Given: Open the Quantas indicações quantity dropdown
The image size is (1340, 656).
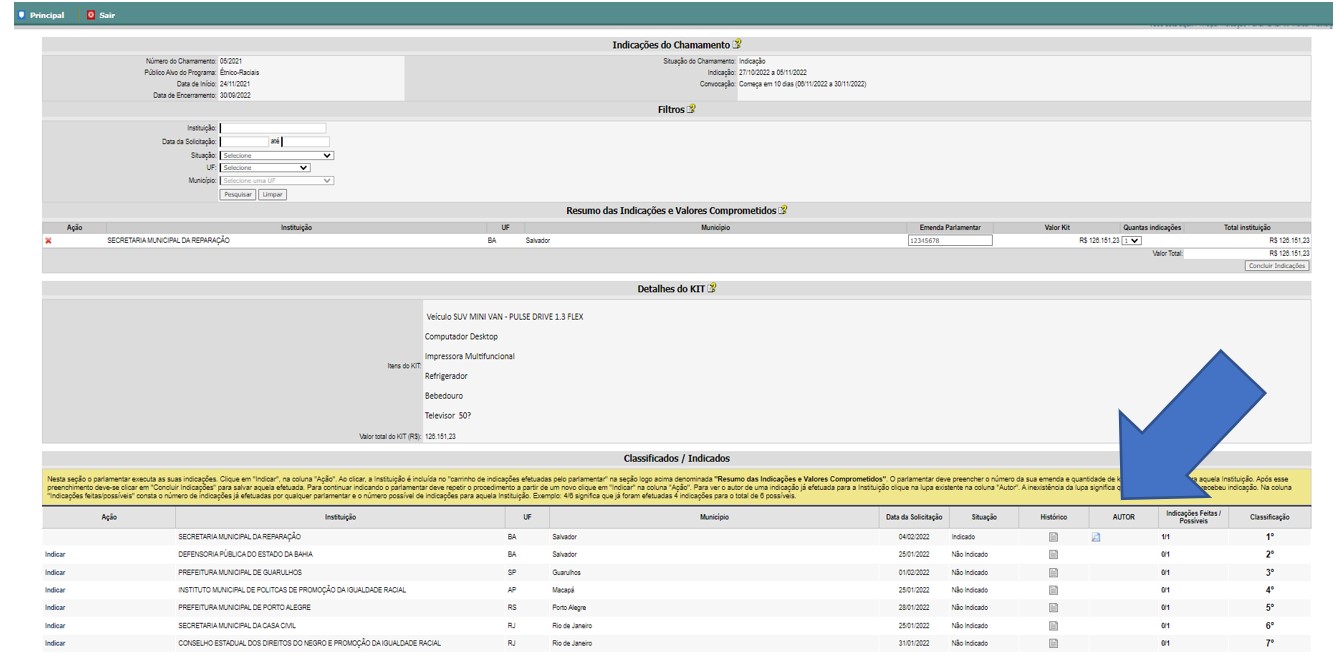Looking at the screenshot, I should (x=1130, y=241).
